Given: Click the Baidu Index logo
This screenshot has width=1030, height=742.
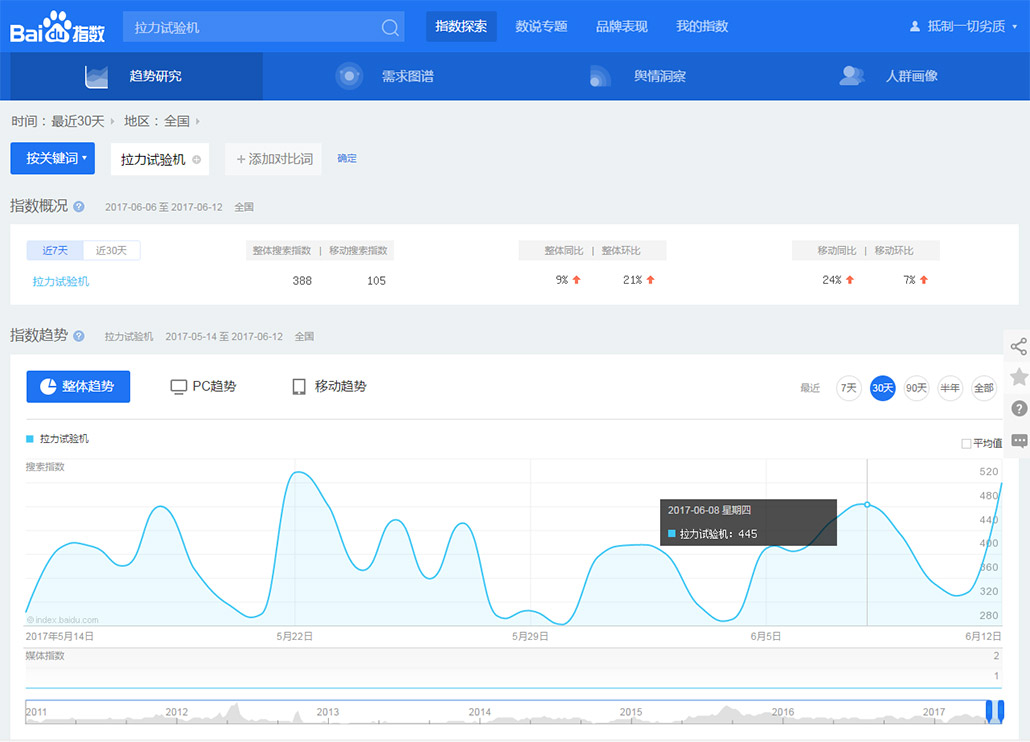Looking at the screenshot, I should pos(57,27).
